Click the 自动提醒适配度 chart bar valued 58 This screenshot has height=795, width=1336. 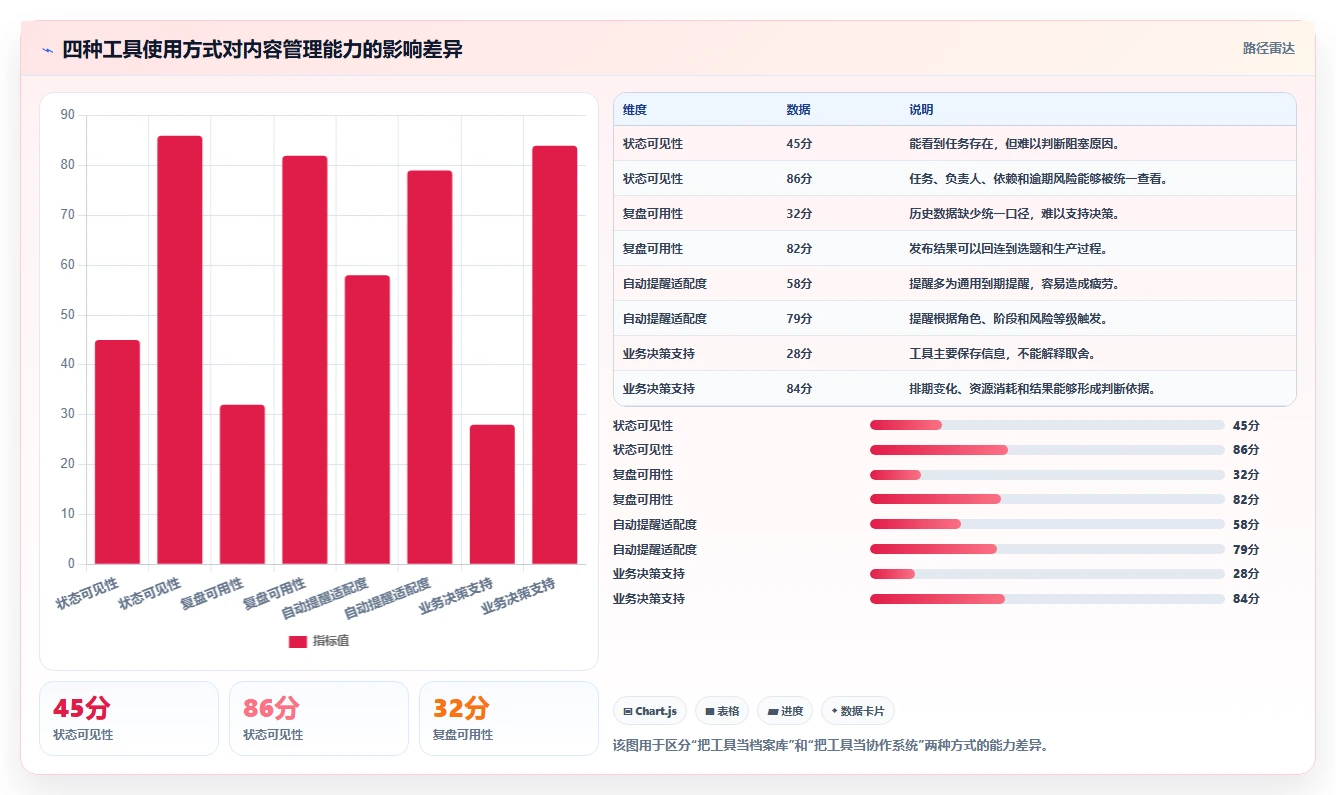pos(367,420)
